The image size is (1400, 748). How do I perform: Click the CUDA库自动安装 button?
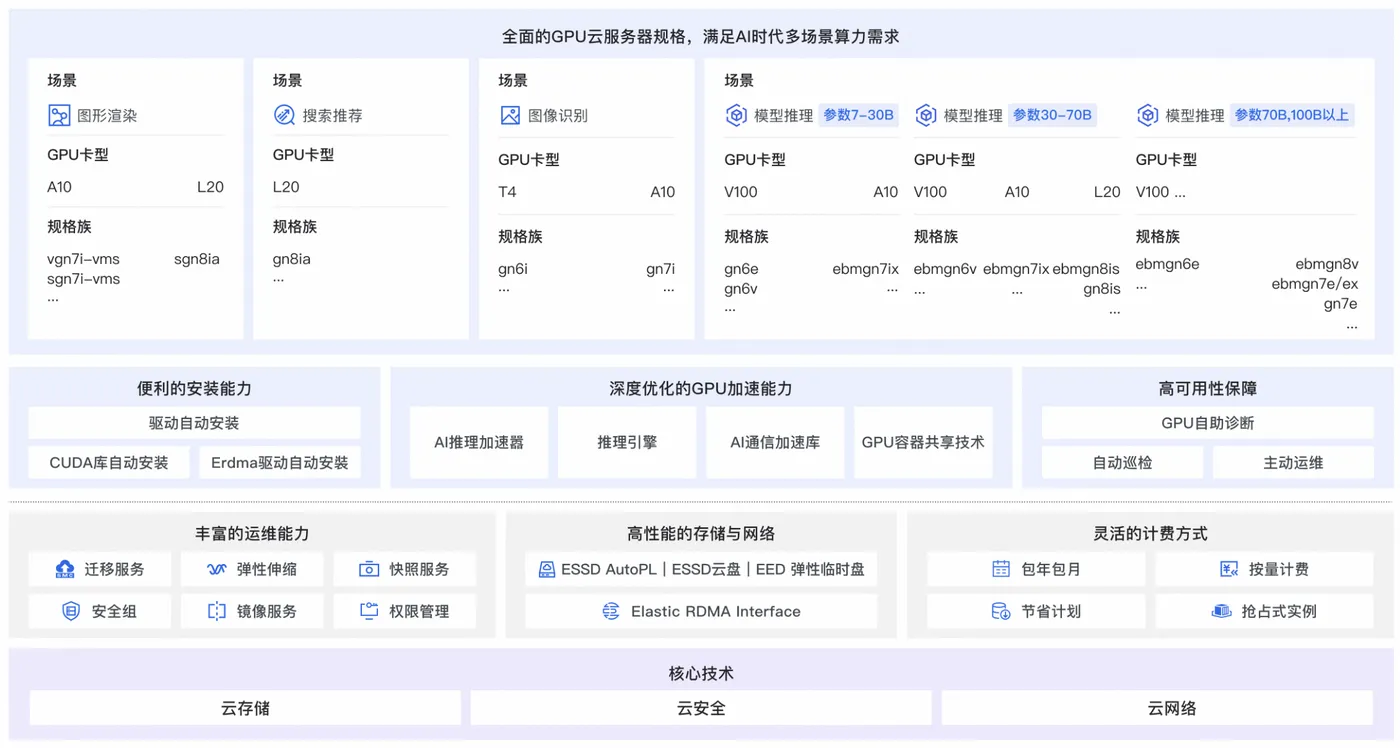coord(108,462)
